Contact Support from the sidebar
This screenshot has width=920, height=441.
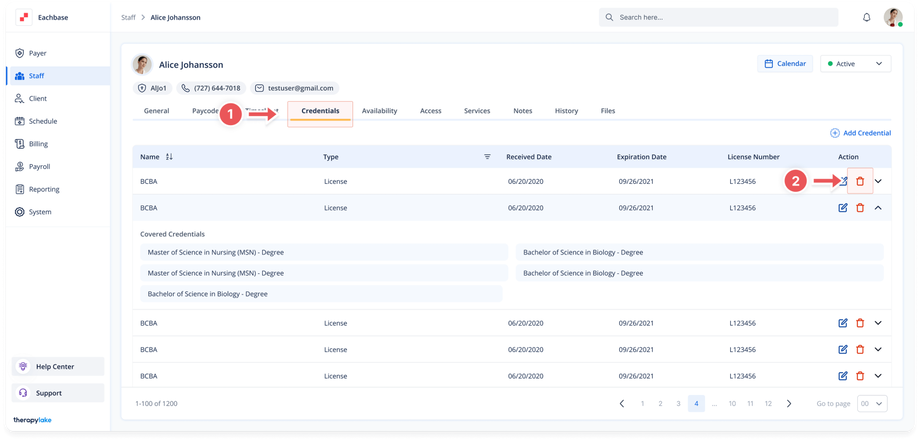pyautogui.click(x=58, y=393)
